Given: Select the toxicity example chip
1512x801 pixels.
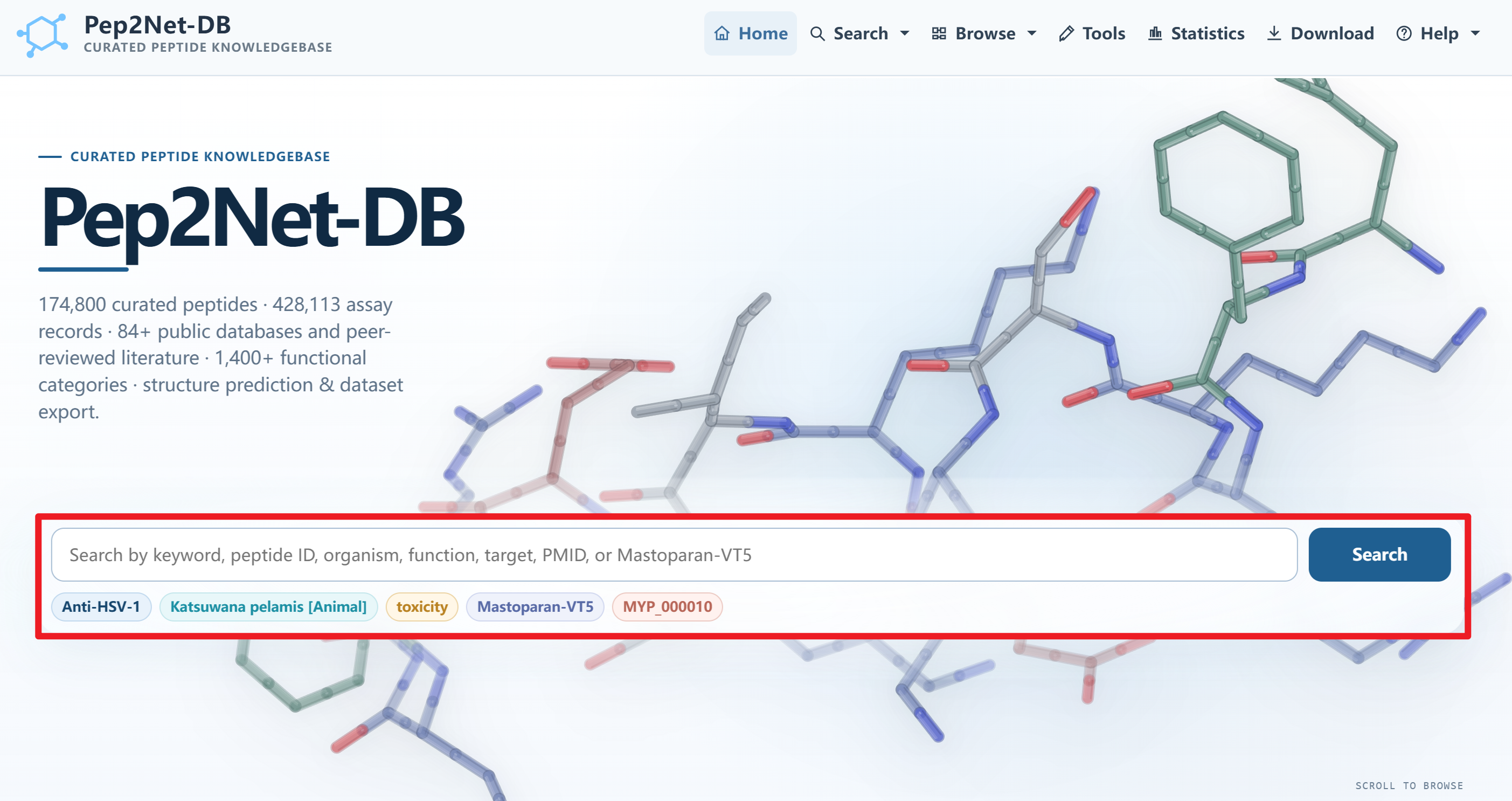Looking at the screenshot, I should [x=422, y=606].
